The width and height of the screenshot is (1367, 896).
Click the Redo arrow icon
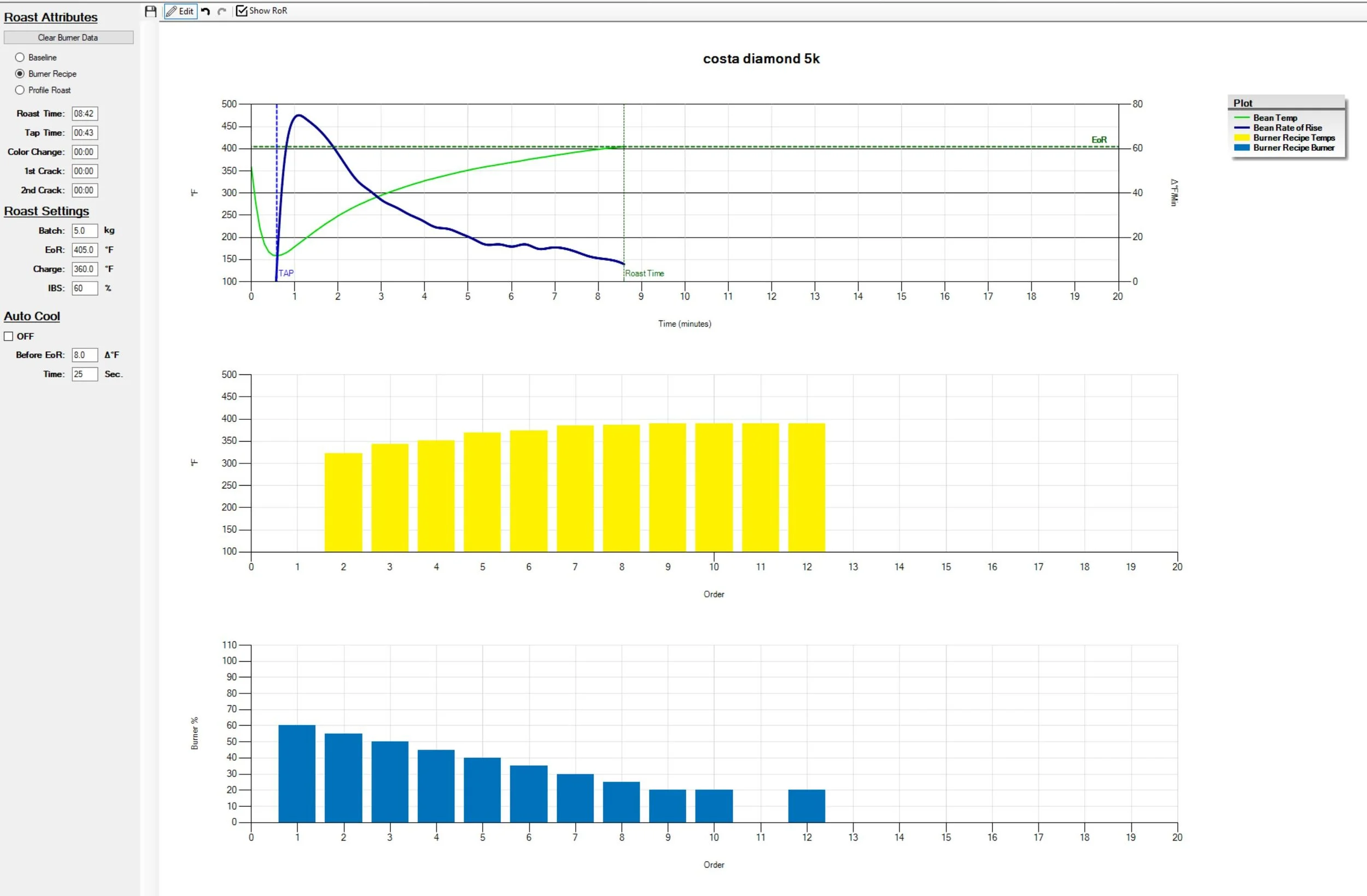click(x=223, y=11)
